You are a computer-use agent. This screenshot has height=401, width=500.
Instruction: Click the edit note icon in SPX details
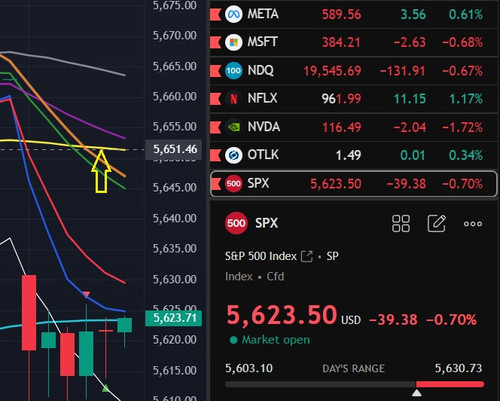pyautogui.click(x=436, y=223)
